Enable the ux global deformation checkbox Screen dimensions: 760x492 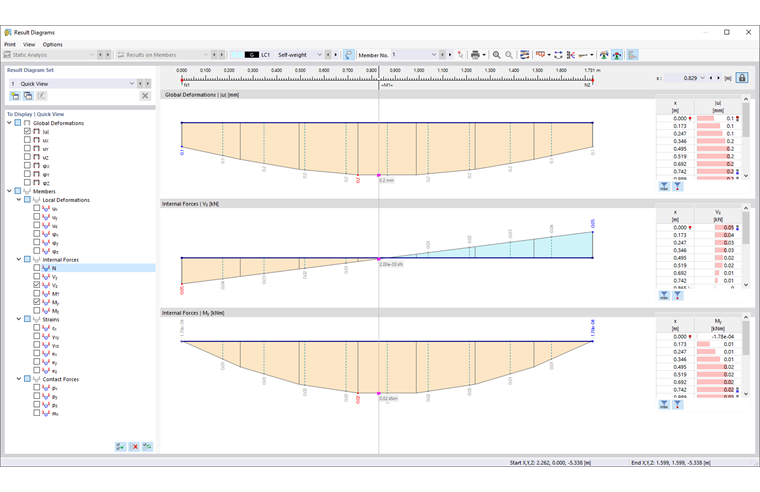click(28, 140)
